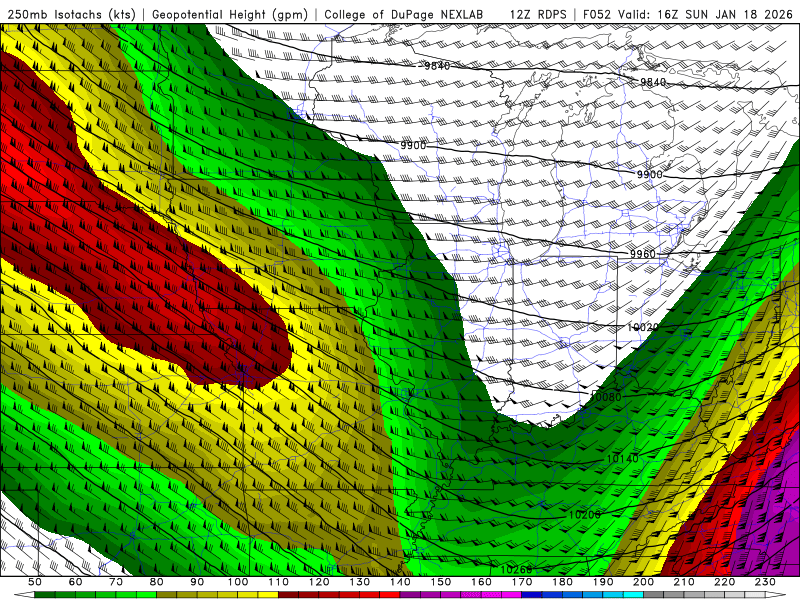This screenshot has width=800, height=600.
Task: Click the '230' value on the color scale
Action: (765, 582)
